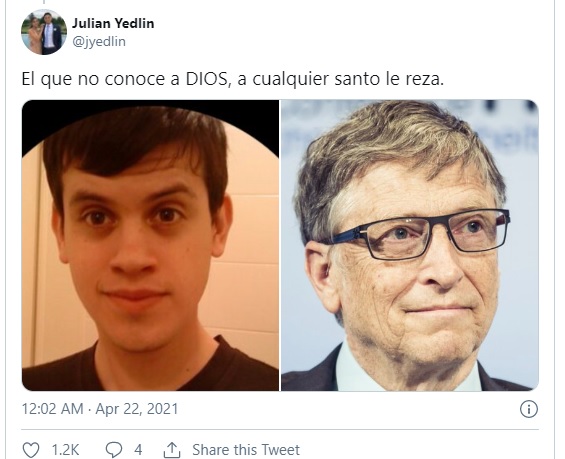View the 4 replies count

tap(138, 450)
